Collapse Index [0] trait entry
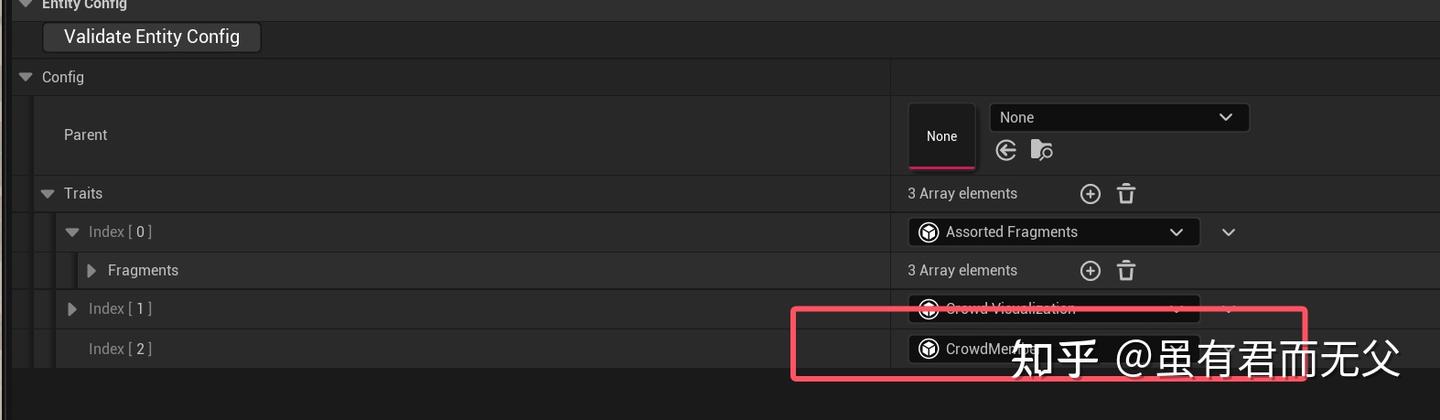 [71, 232]
